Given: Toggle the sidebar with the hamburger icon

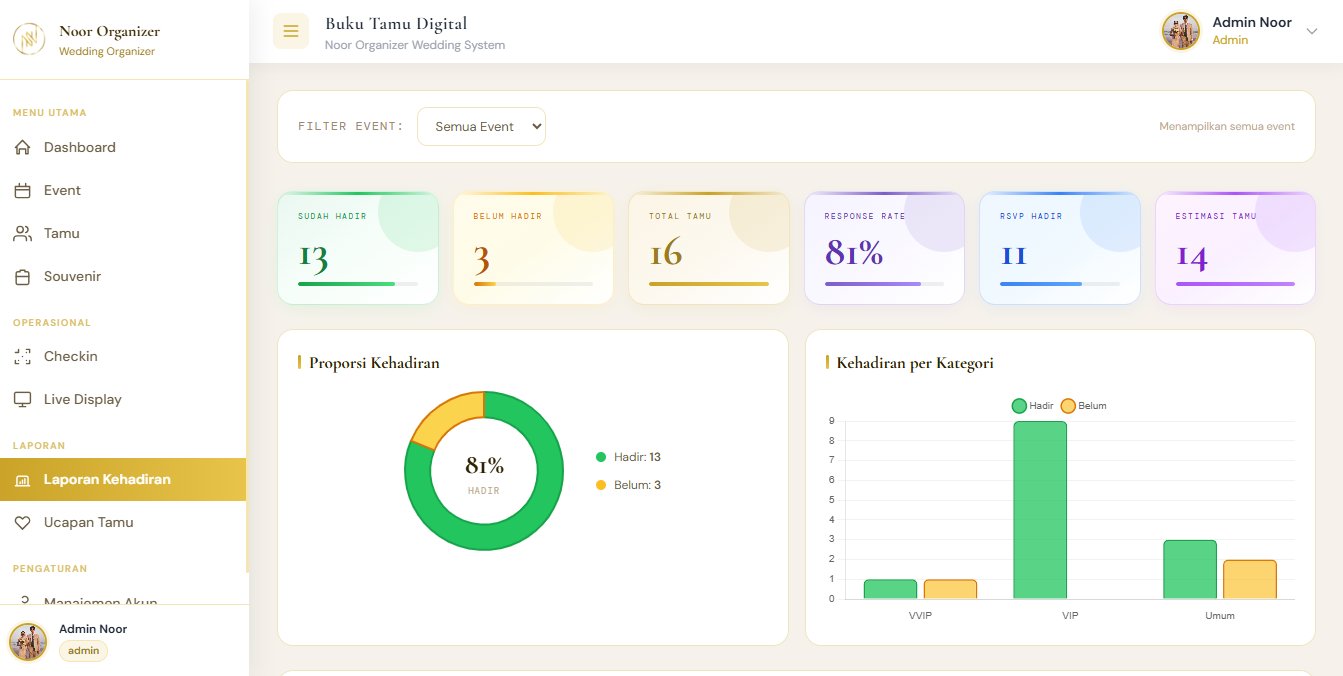Looking at the screenshot, I should click(291, 31).
